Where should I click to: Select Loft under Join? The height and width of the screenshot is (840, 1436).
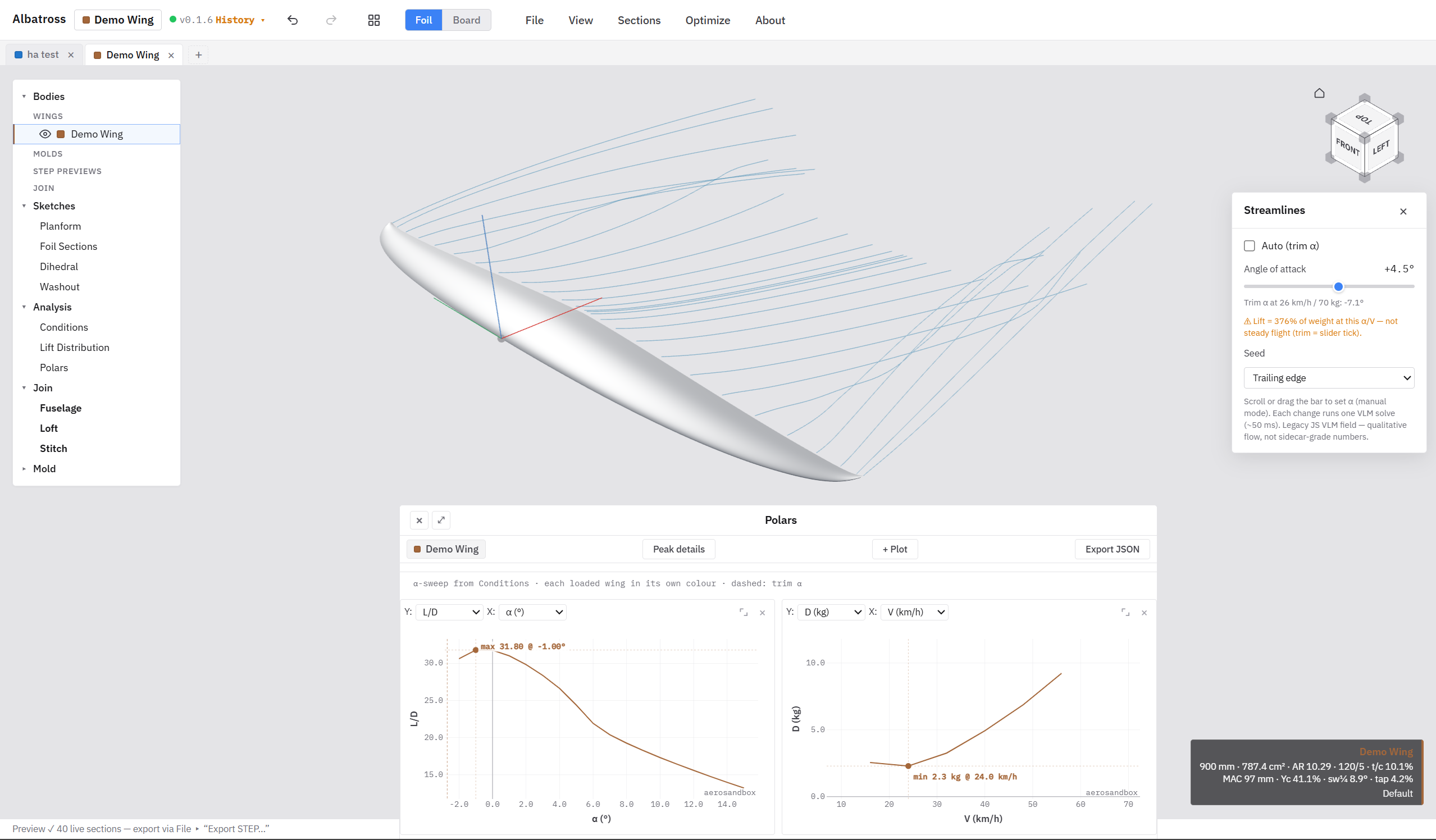(49, 428)
